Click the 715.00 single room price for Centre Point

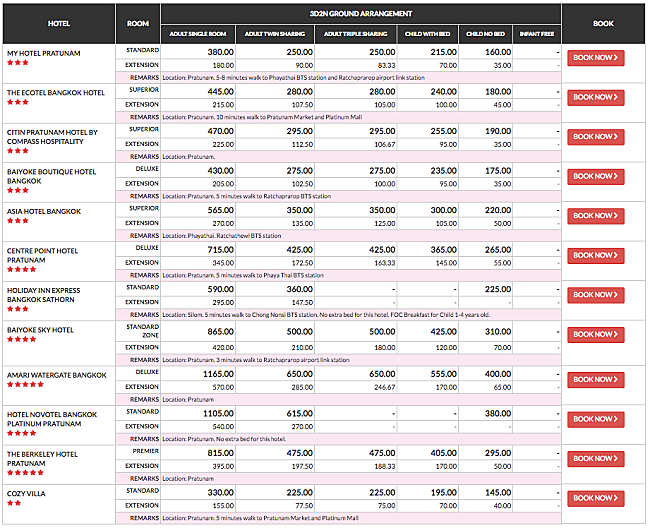[x=221, y=250]
